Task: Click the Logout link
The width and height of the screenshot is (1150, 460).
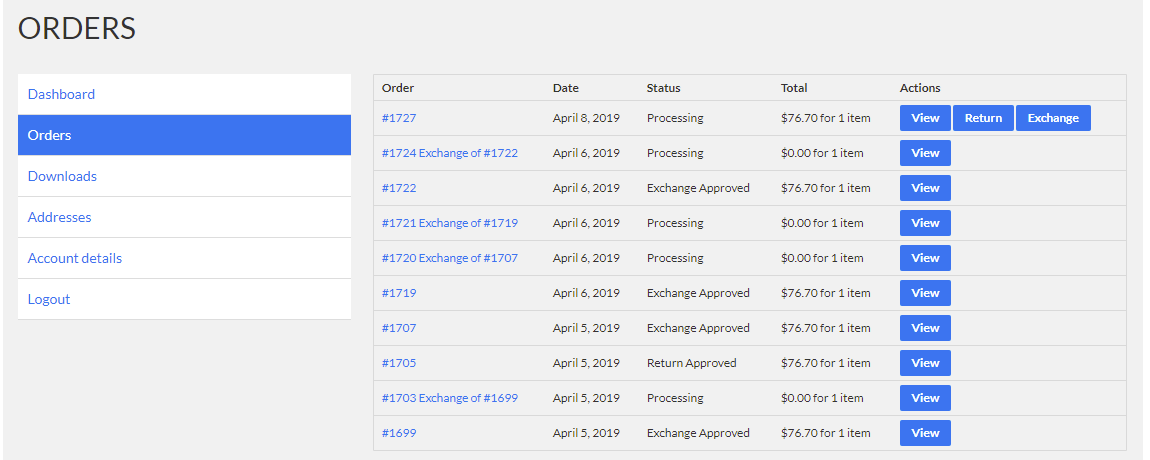Action: [x=49, y=299]
